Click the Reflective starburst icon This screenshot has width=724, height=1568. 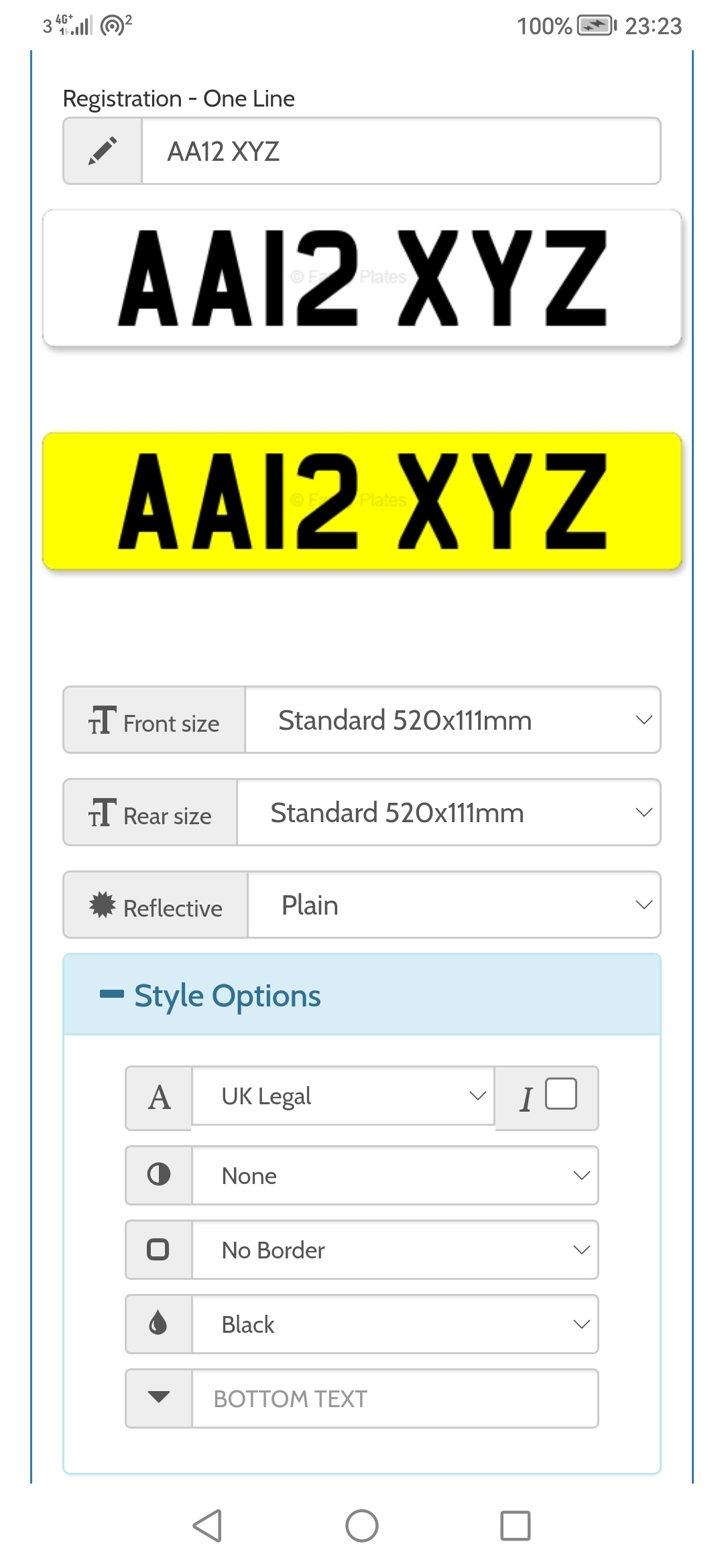pyautogui.click(x=103, y=905)
